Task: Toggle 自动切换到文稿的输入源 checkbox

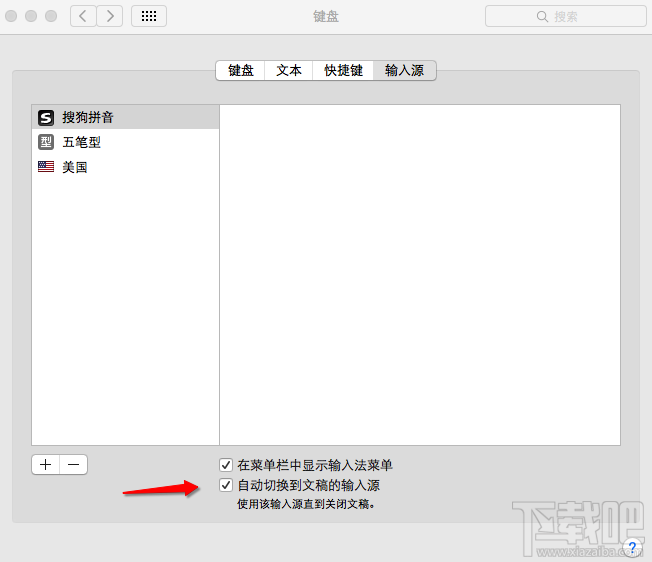Action: point(226,485)
